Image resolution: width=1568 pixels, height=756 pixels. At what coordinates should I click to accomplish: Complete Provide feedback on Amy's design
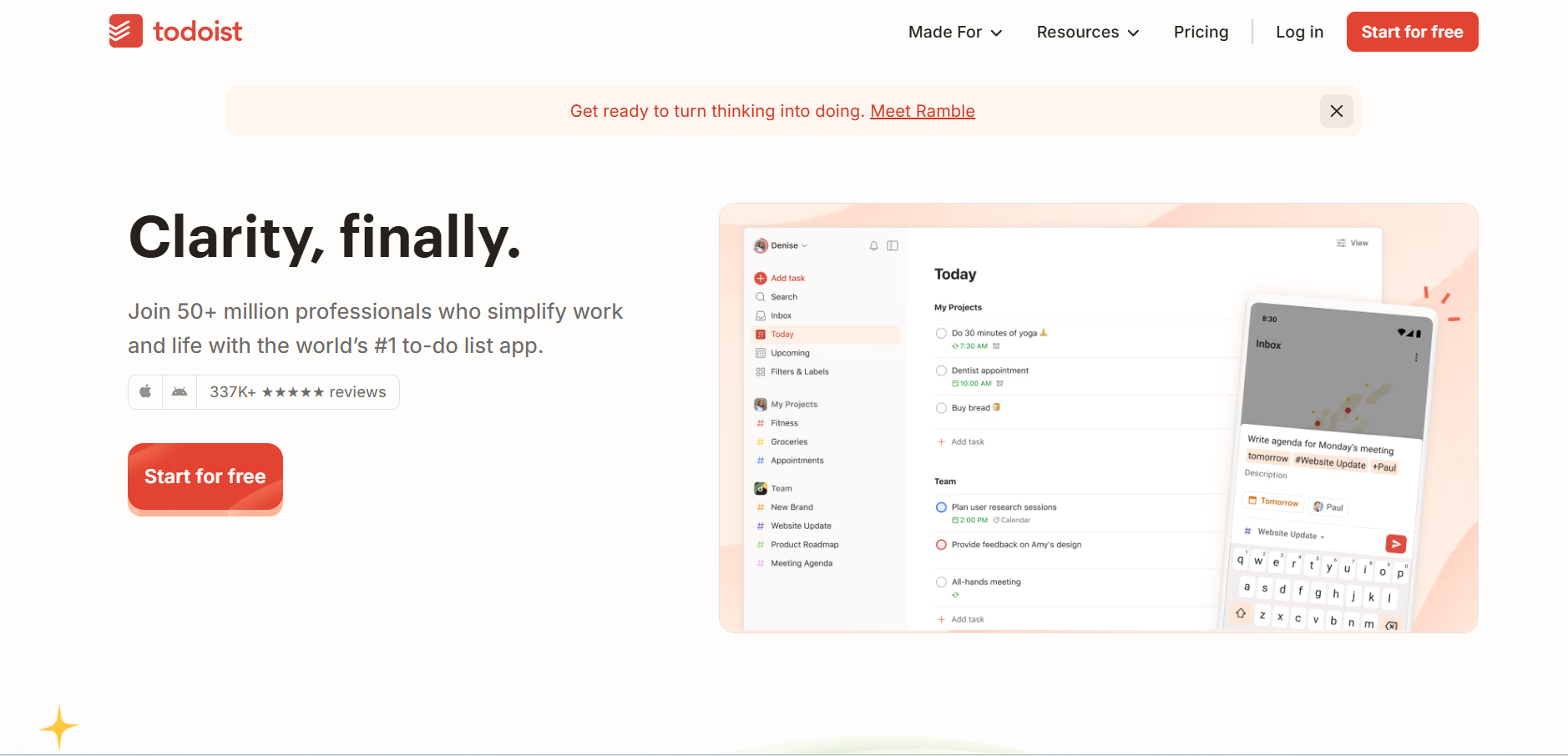coord(941,545)
